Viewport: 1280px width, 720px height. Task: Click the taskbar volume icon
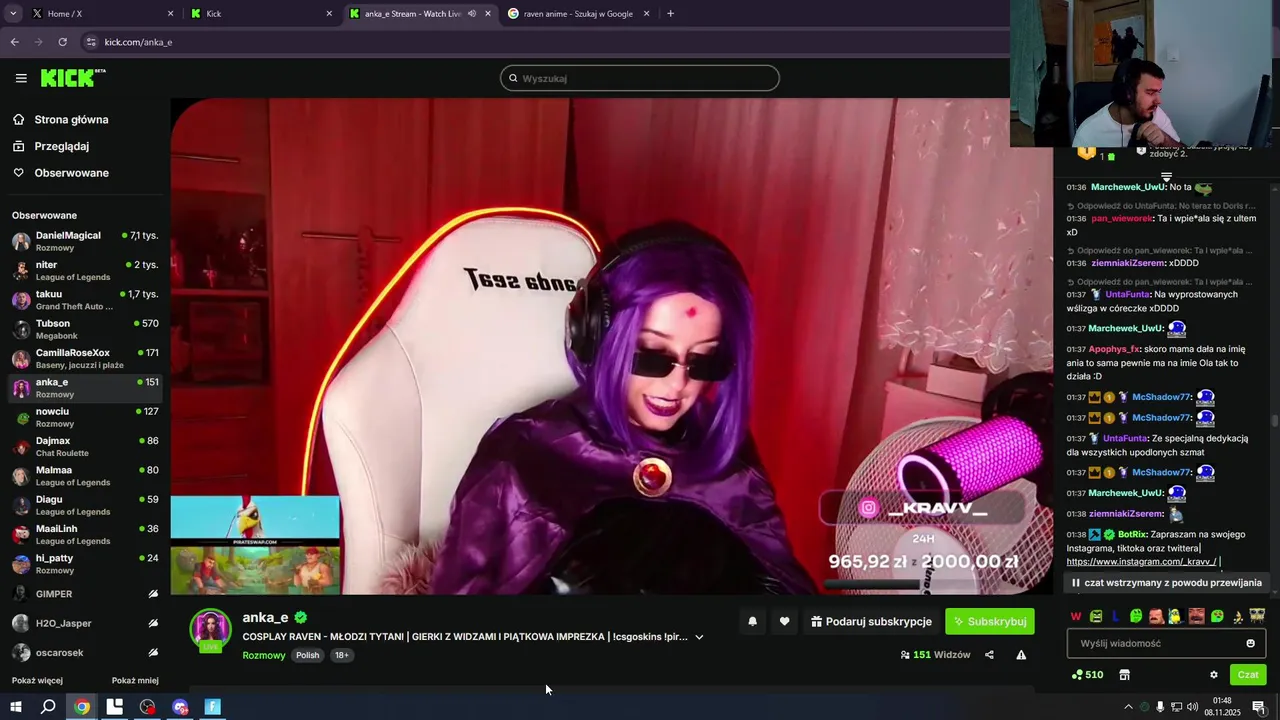[x=1192, y=707]
